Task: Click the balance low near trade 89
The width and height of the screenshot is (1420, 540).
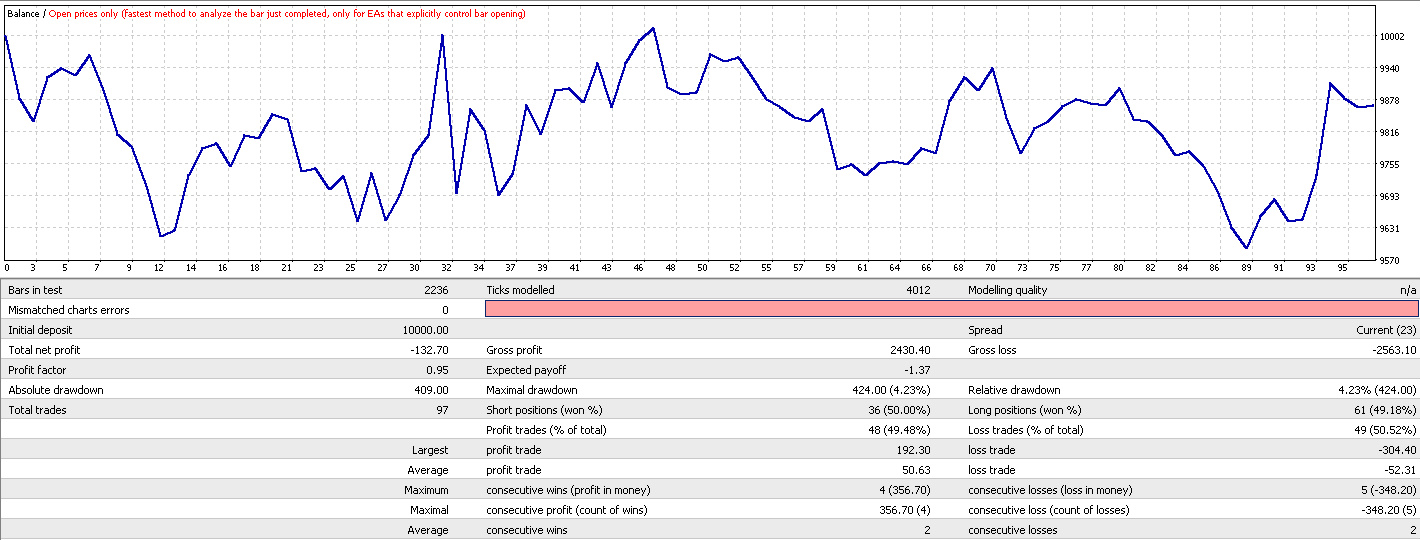Action: point(1246,248)
